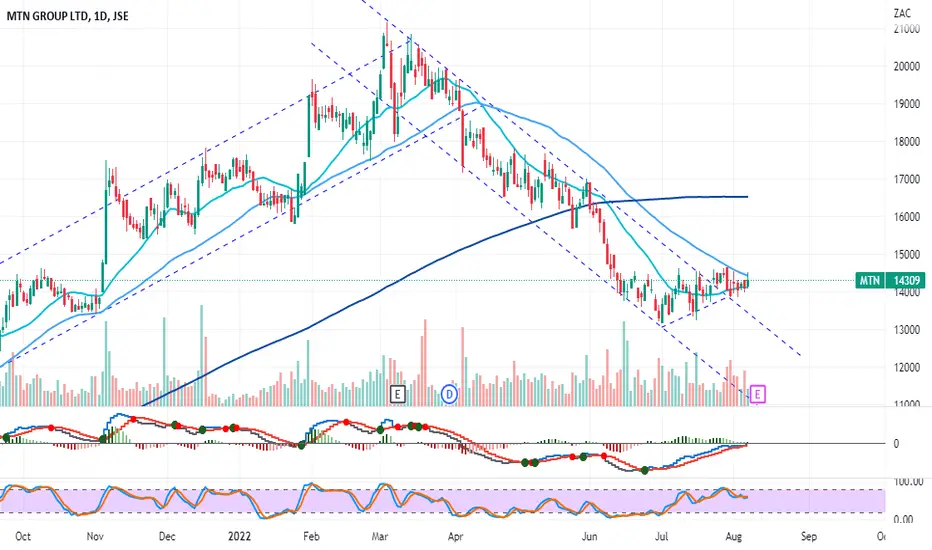Click the Nov label on time axis

pos(95,536)
